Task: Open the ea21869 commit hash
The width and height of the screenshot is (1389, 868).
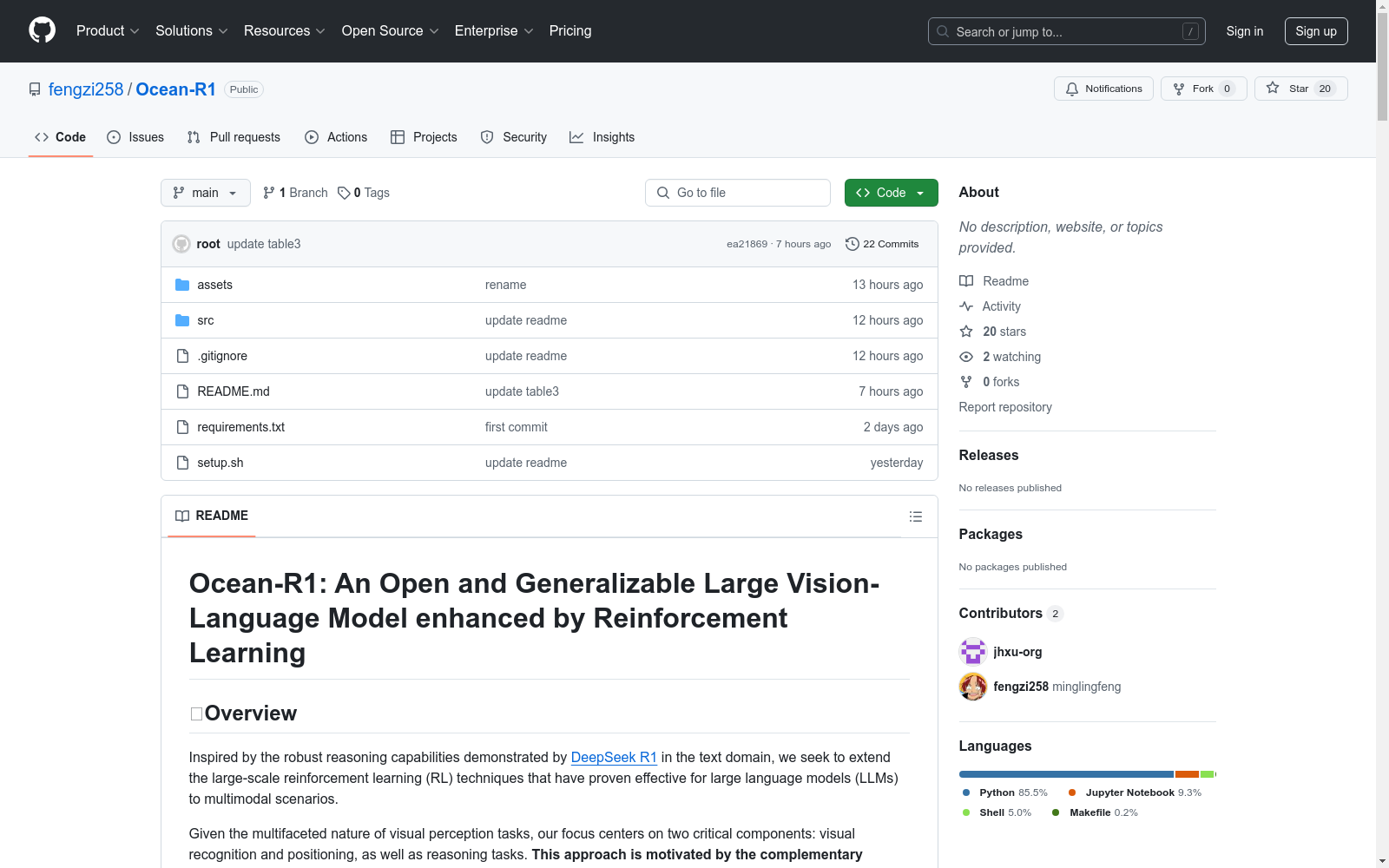Action: pos(747,244)
